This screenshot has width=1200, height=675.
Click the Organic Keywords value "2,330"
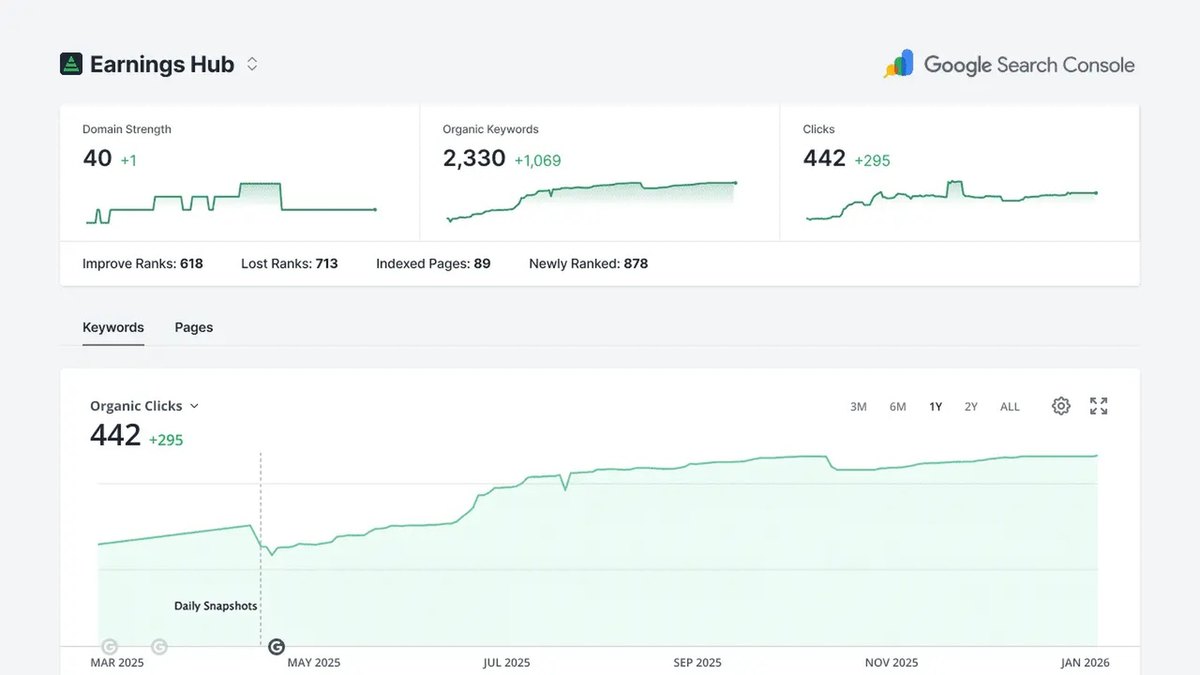[474, 158]
